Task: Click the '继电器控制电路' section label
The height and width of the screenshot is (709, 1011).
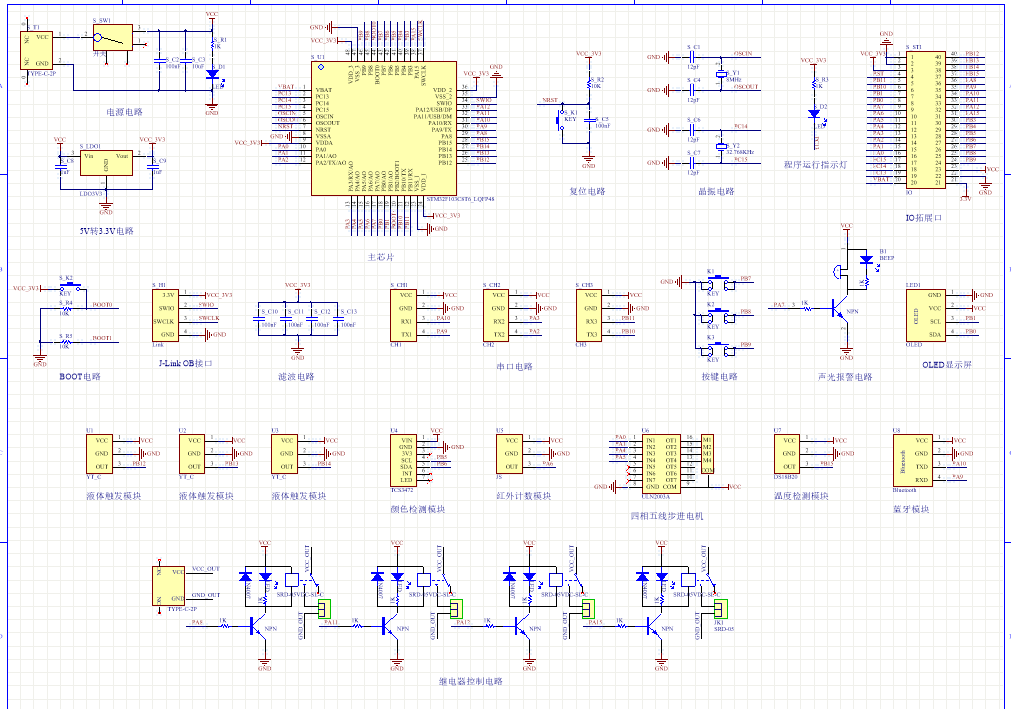Action: pyautogui.click(x=471, y=681)
